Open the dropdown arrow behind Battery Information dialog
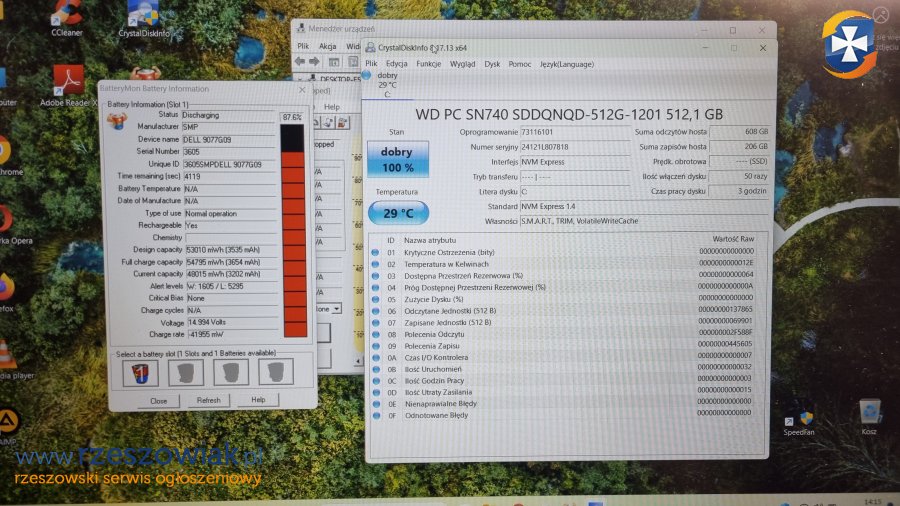The width and height of the screenshot is (900, 506). point(337,309)
